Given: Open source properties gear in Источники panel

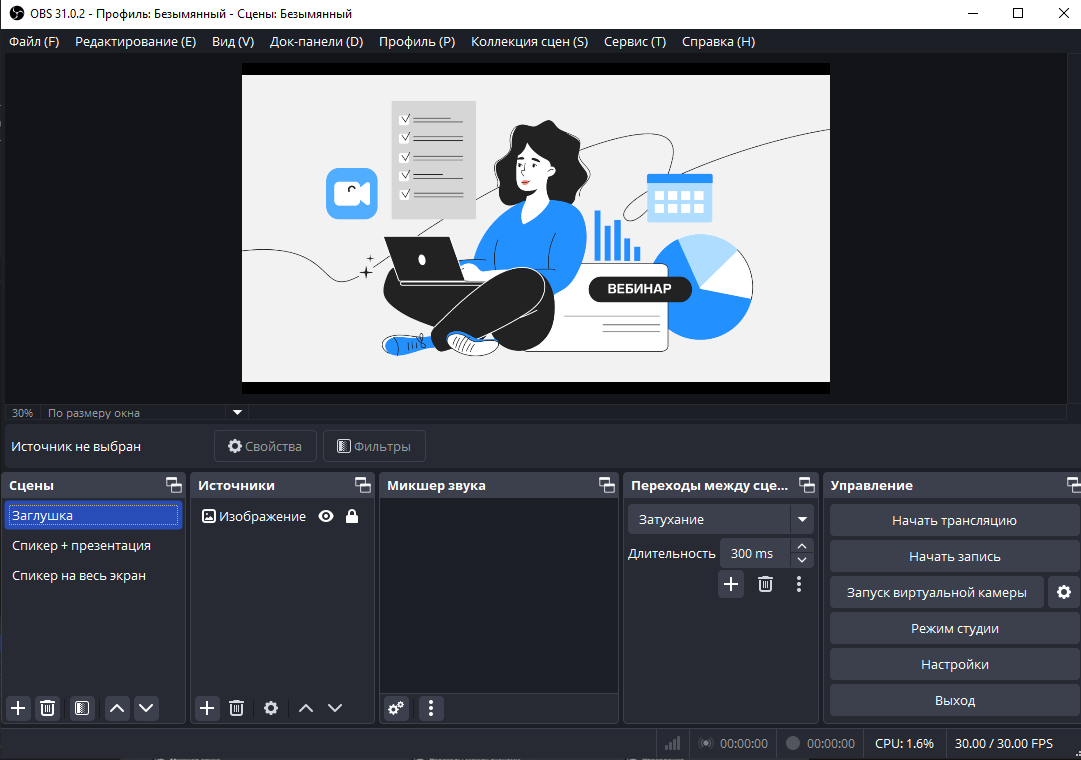Looking at the screenshot, I should coord(271,708).
